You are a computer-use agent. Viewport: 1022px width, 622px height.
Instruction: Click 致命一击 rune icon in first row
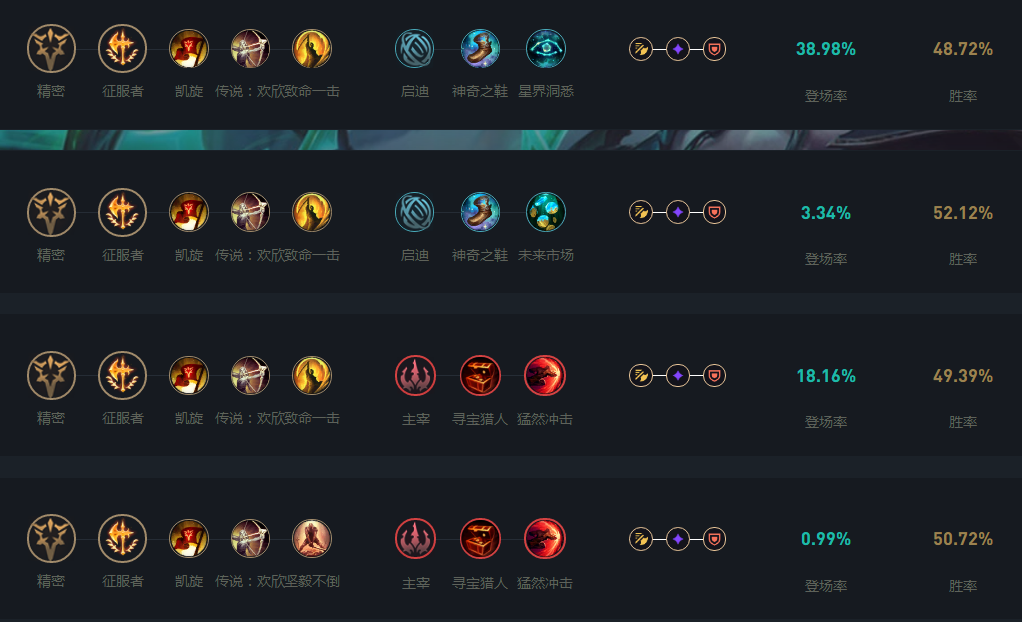point(312,48)
